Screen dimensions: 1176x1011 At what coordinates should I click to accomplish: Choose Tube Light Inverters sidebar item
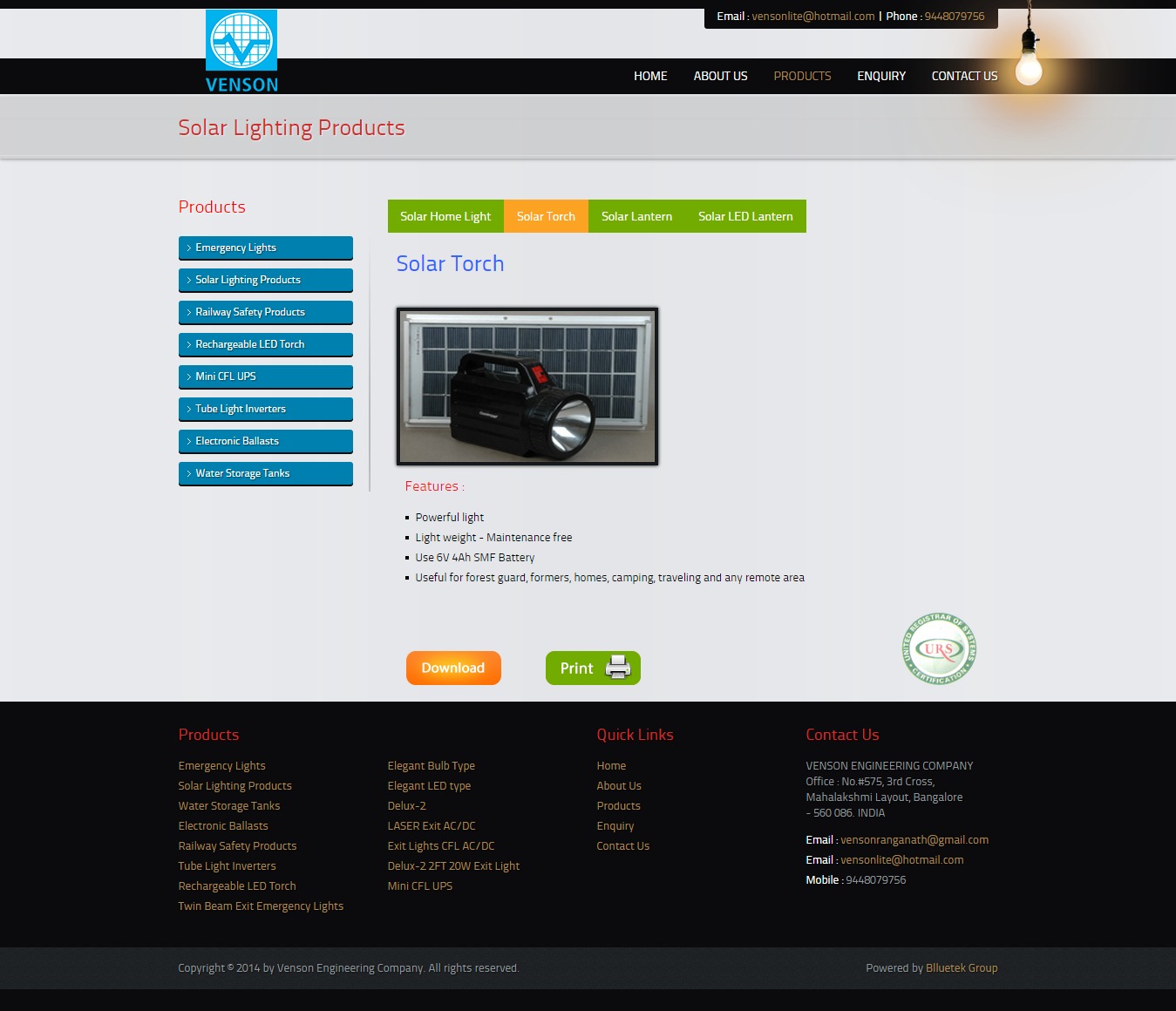[240, 409]
